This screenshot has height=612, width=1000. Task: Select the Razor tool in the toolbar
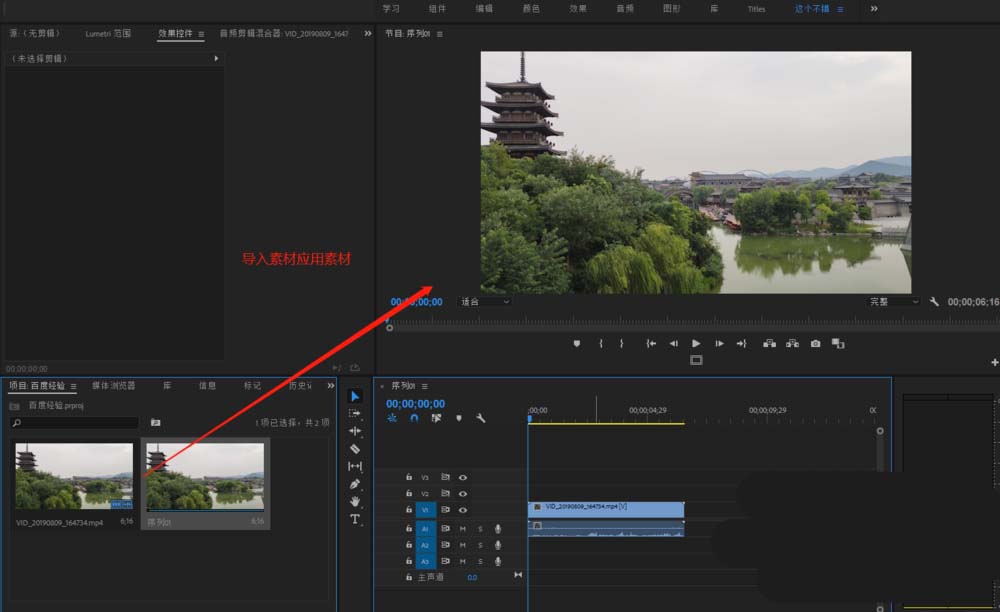355,449
